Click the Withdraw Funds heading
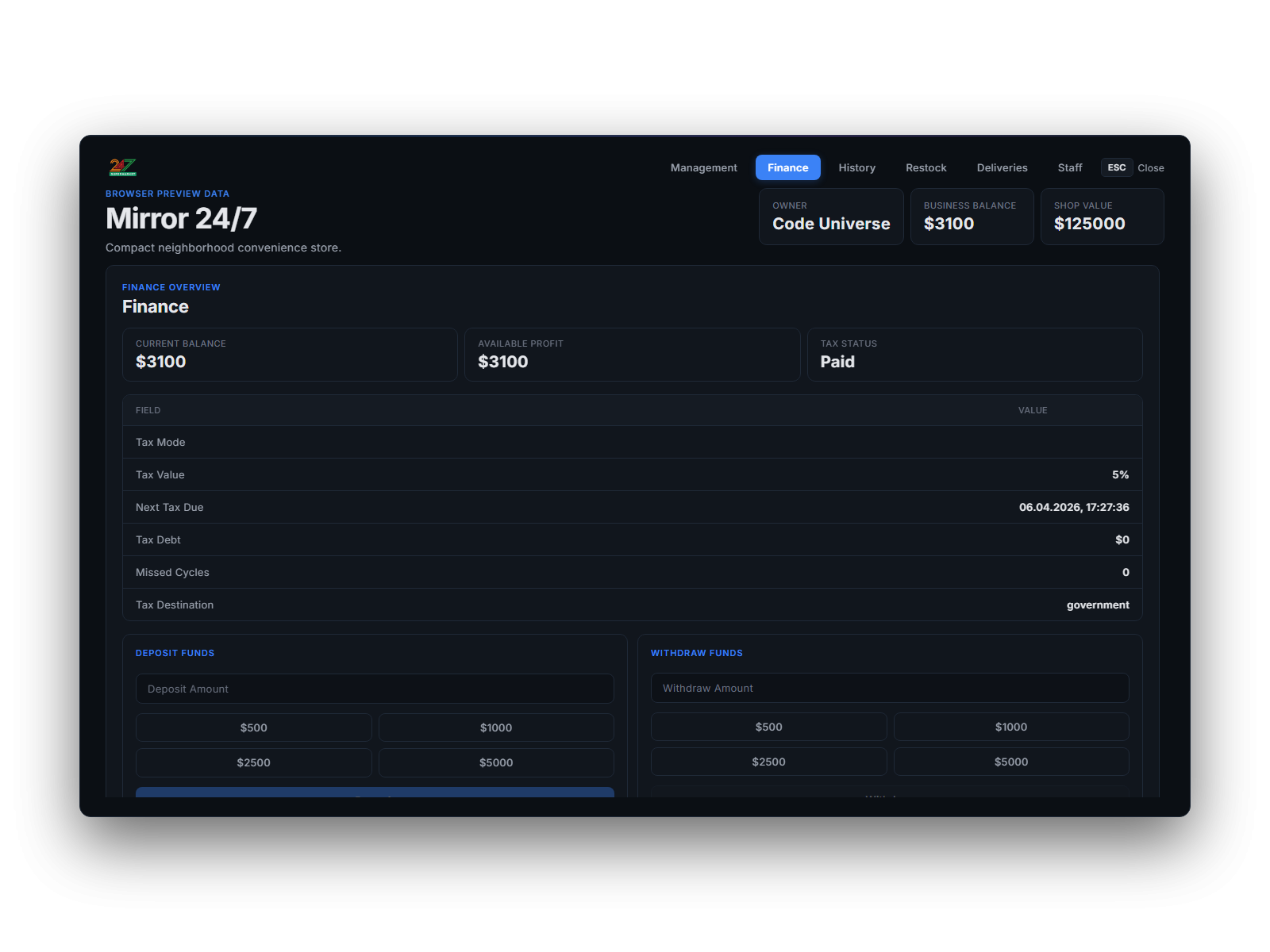 696,653
